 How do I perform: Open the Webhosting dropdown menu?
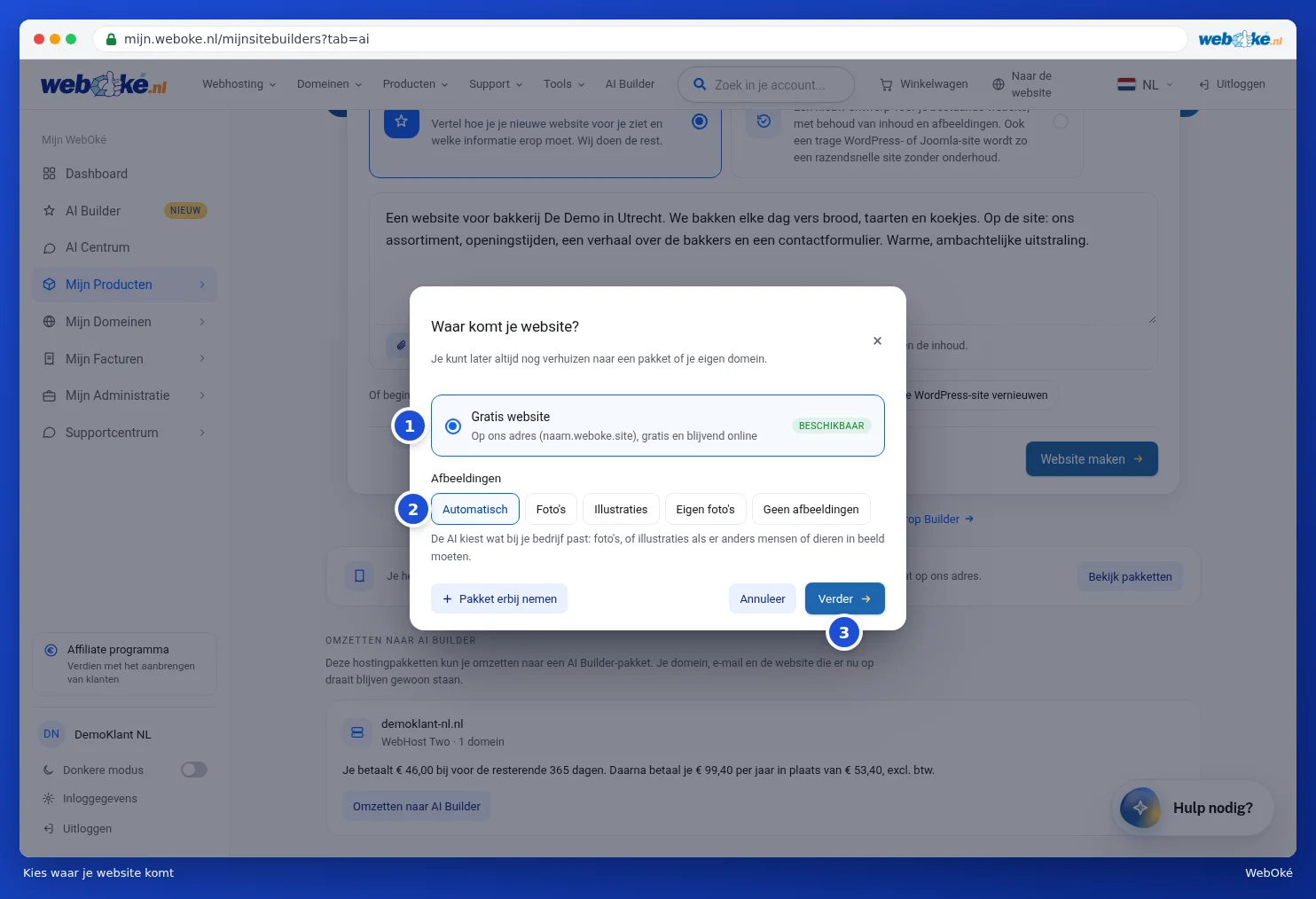pos(239,84)
